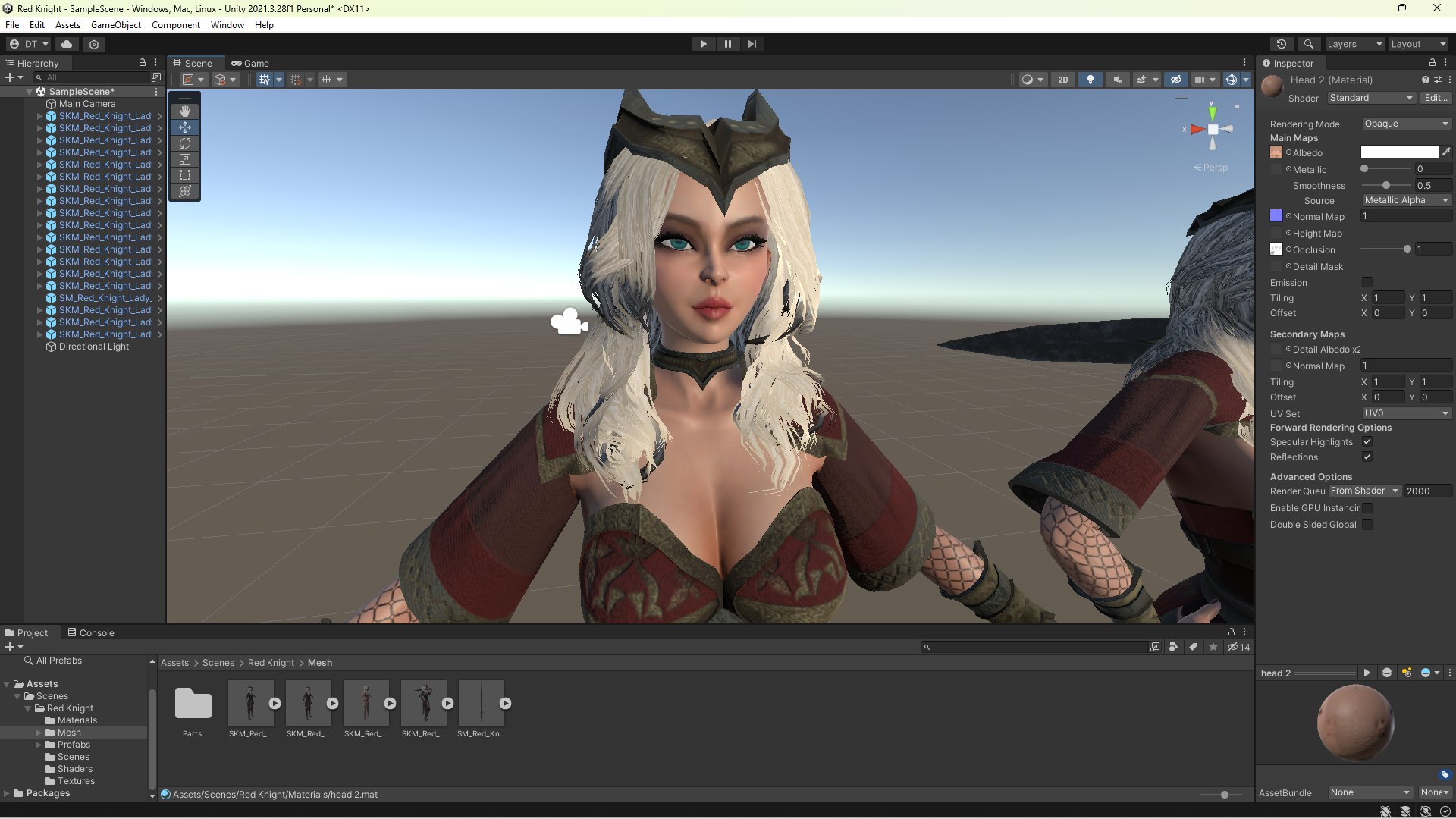Viewport: 1456px width, 819px height.
Task: Enable GPU Instancing checkbox
Action: click(x=1367, y=508)
